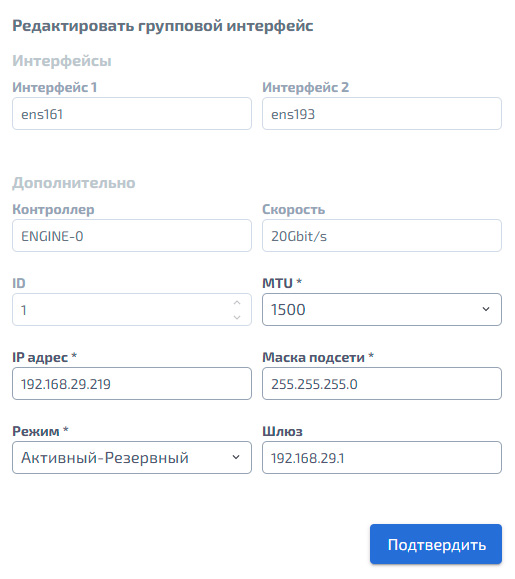Click the Скорость field showing 20Gbit/s
515x579 pixels.
382,236
